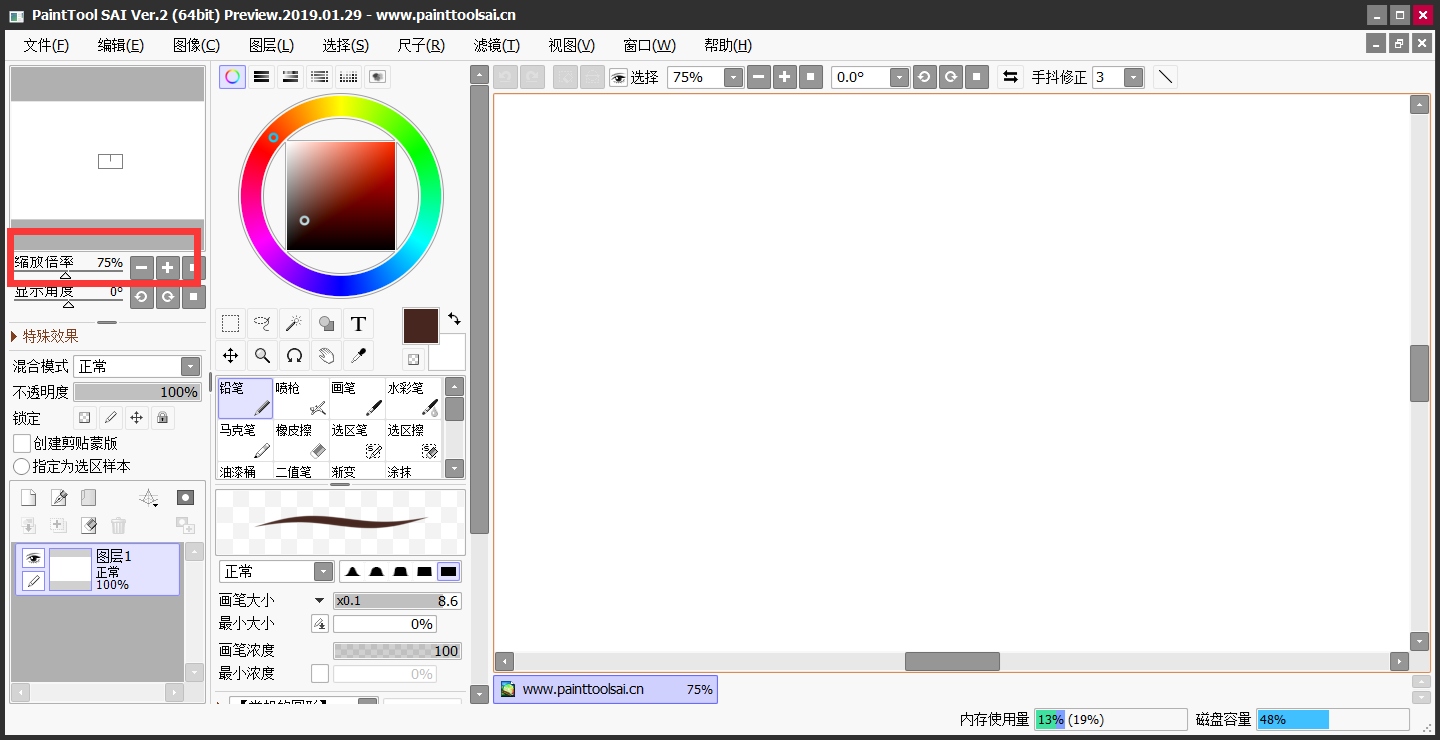Select the rectangular selection tool
1440x740 pixels.
(231, 324)
